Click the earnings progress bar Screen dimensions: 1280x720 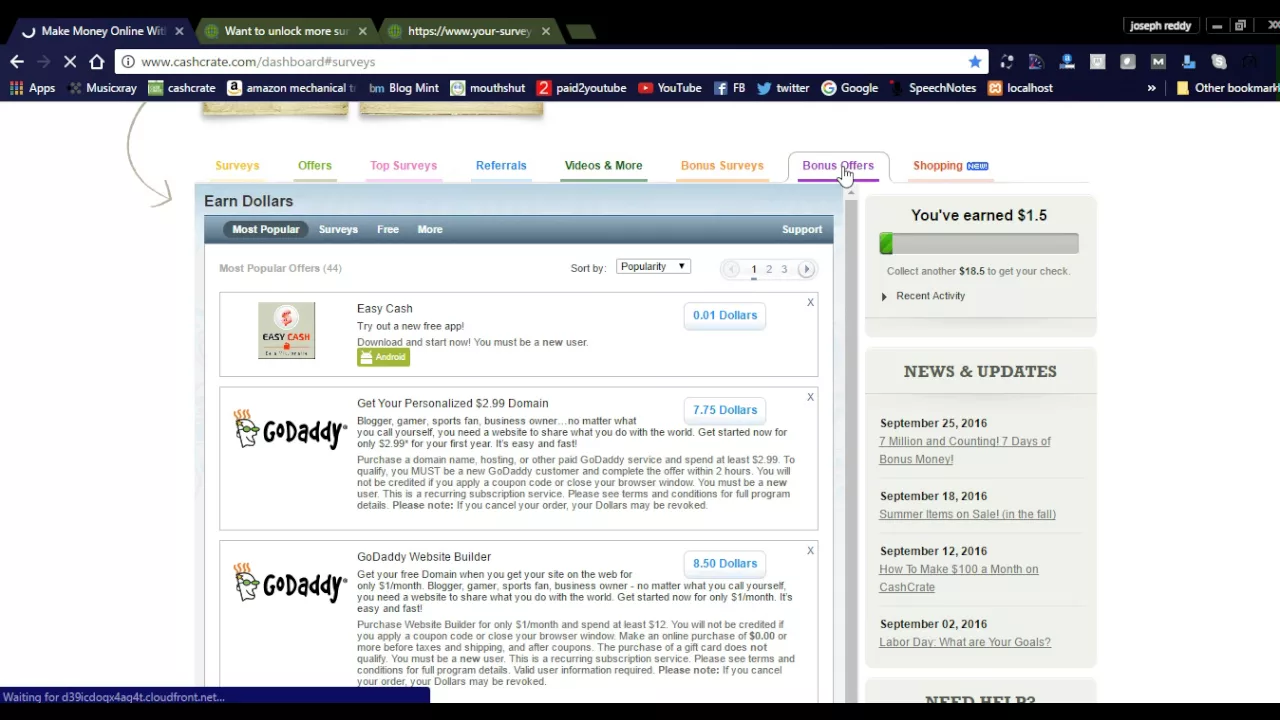[979, 244]
